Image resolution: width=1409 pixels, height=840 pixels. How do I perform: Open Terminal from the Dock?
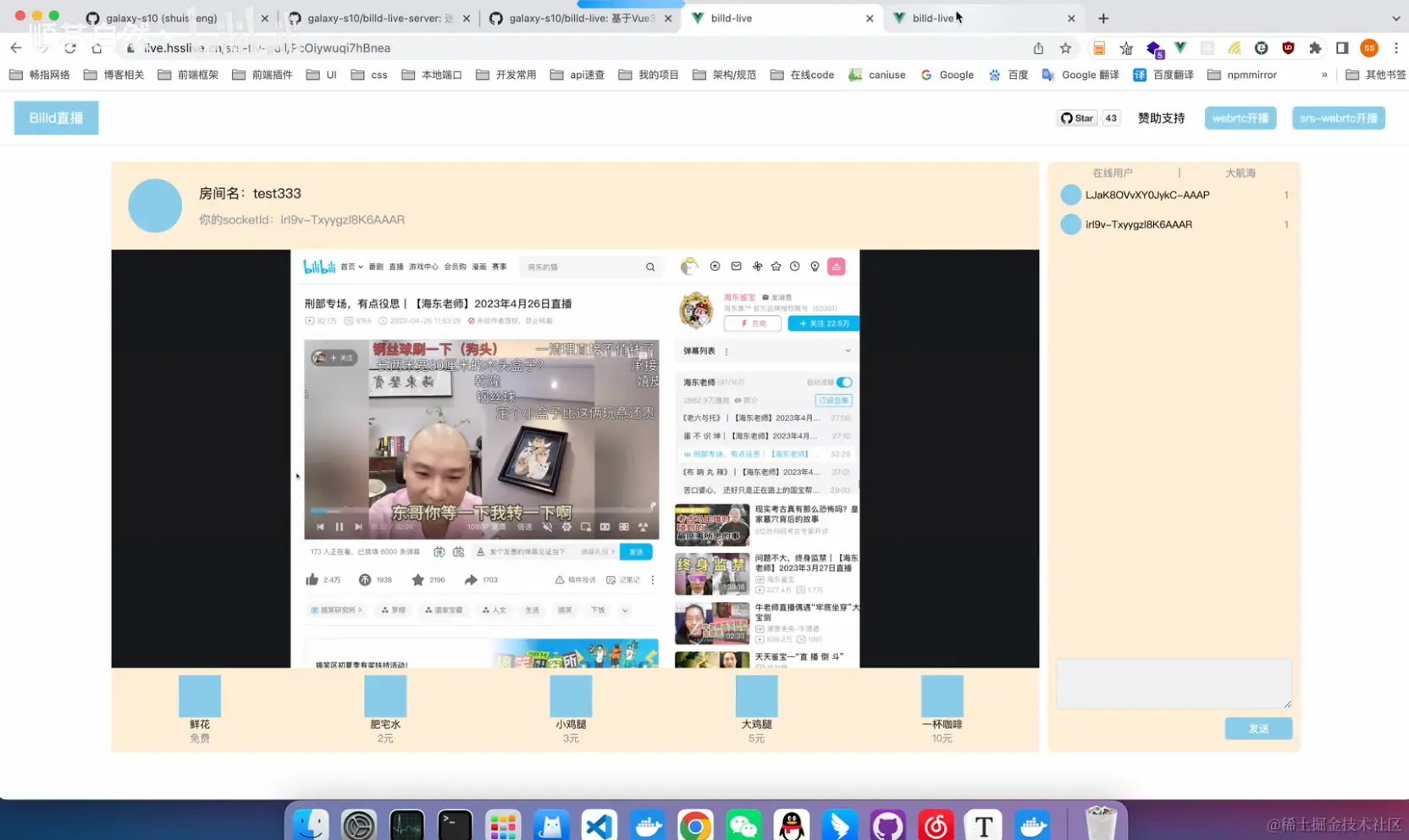[x=455, y=825]
